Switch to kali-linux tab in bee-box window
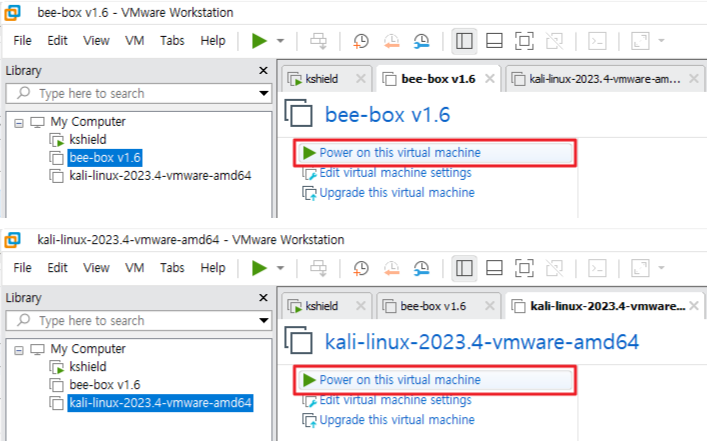This screenshot has width=712, height=441. point(604,79)
